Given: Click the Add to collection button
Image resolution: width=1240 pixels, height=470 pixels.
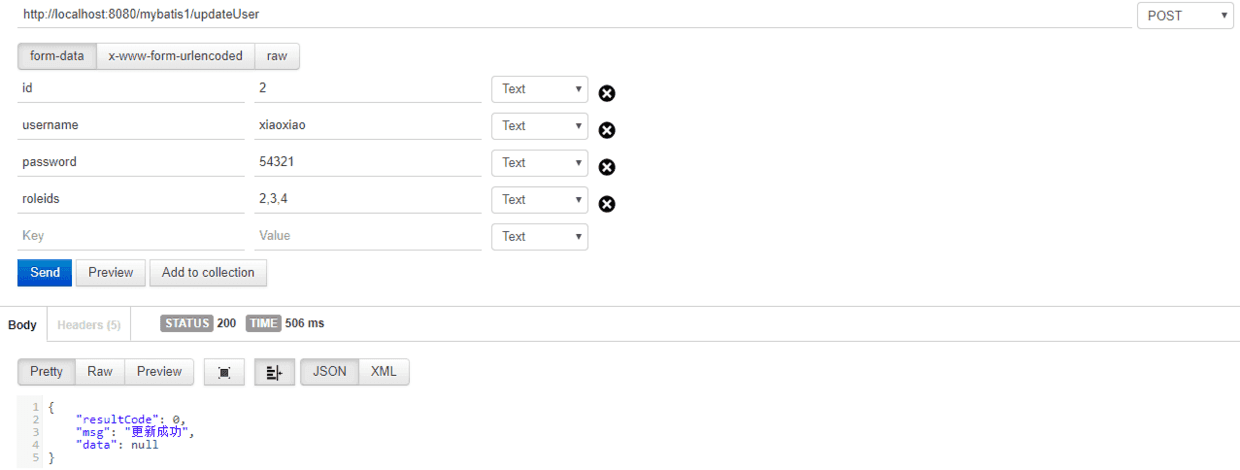Looking at the screenshot, I should pyautogui.click(x=208, y=273).
